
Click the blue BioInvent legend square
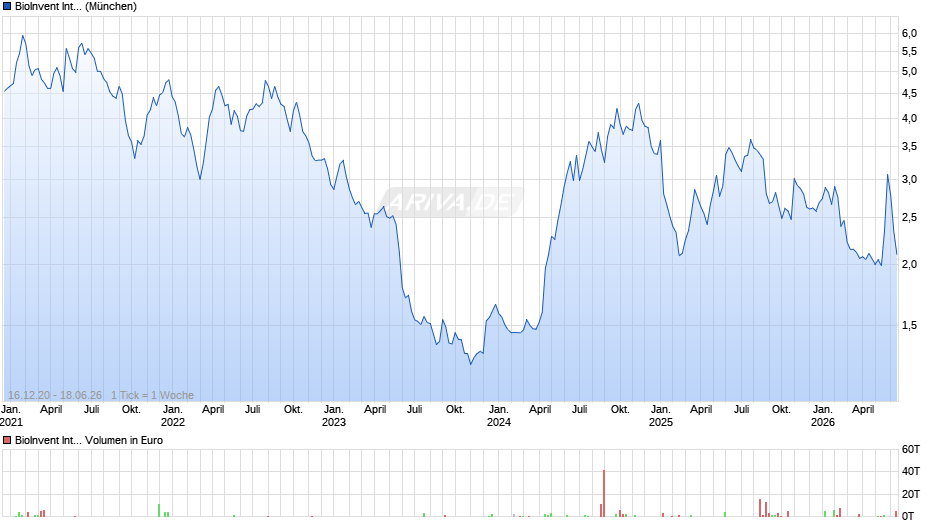(7, 7)
